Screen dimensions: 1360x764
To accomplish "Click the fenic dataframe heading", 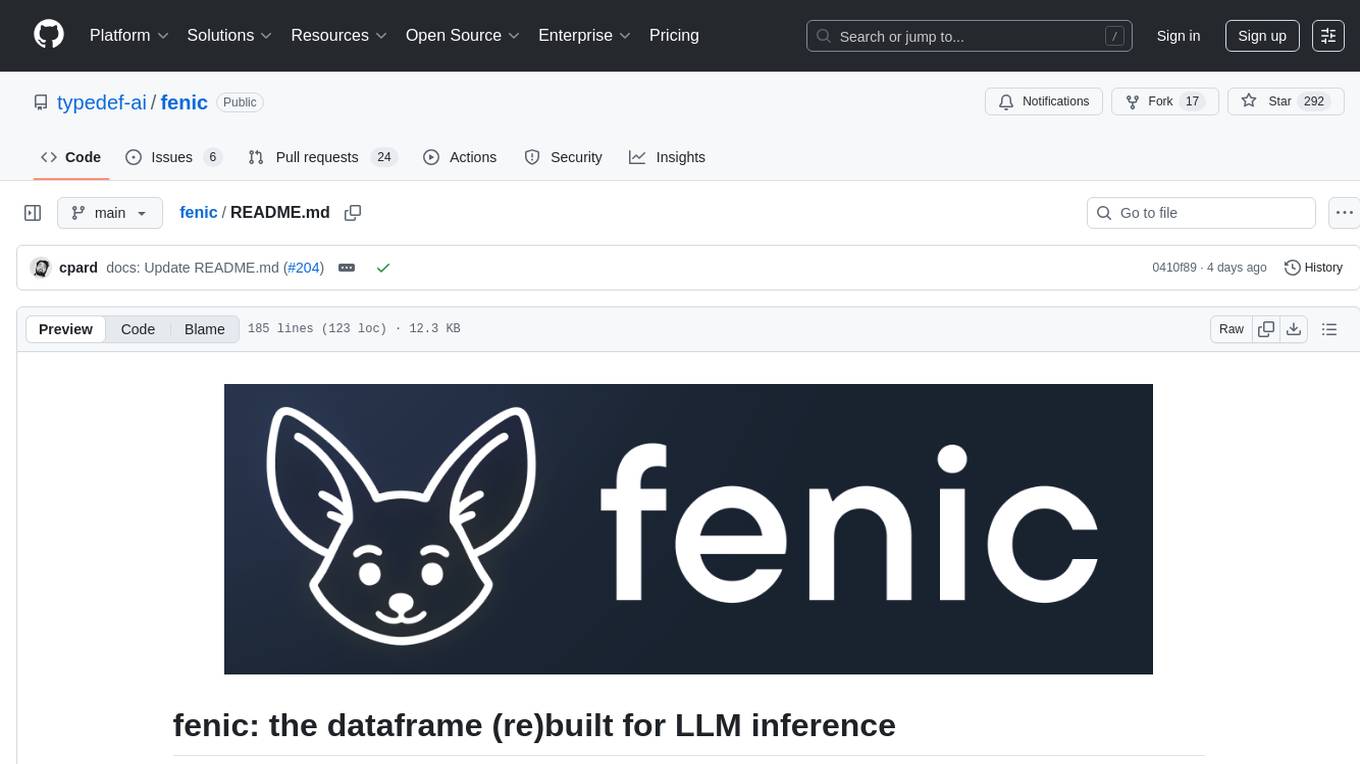I will click(534, 725).
